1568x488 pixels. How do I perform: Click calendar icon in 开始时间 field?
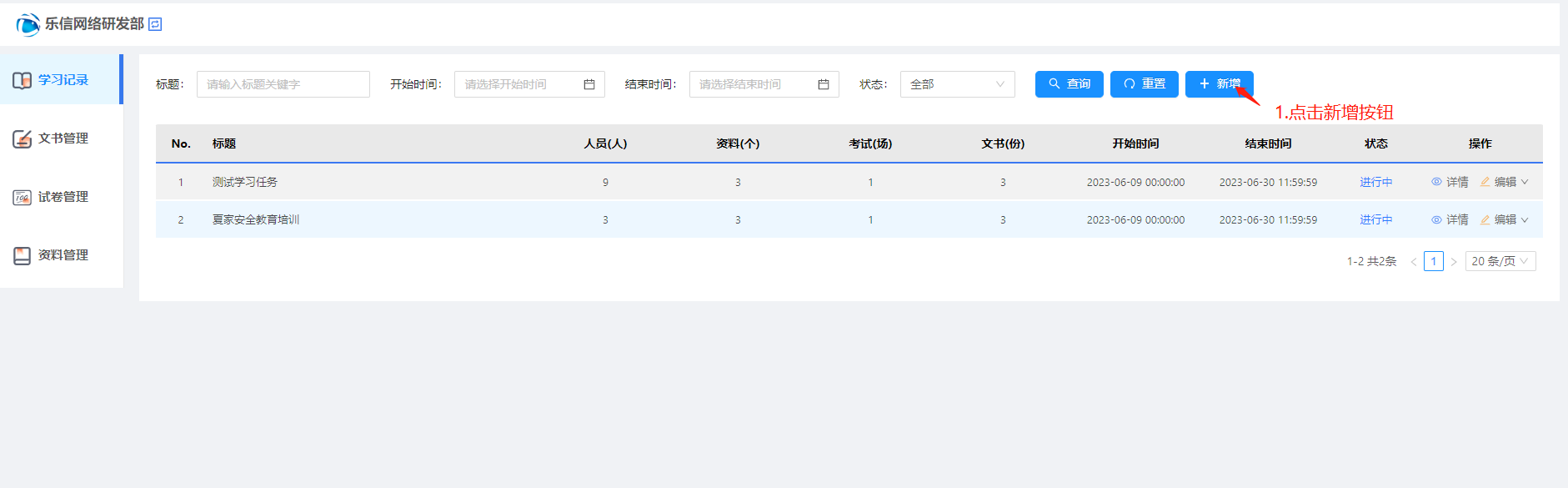[589, 84]
